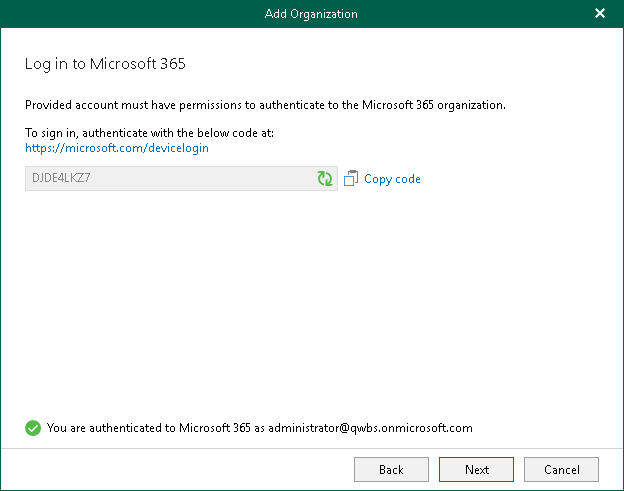624x491 pixels.
Task: Close the Add Organization dialog
Action: pos(600,14)
